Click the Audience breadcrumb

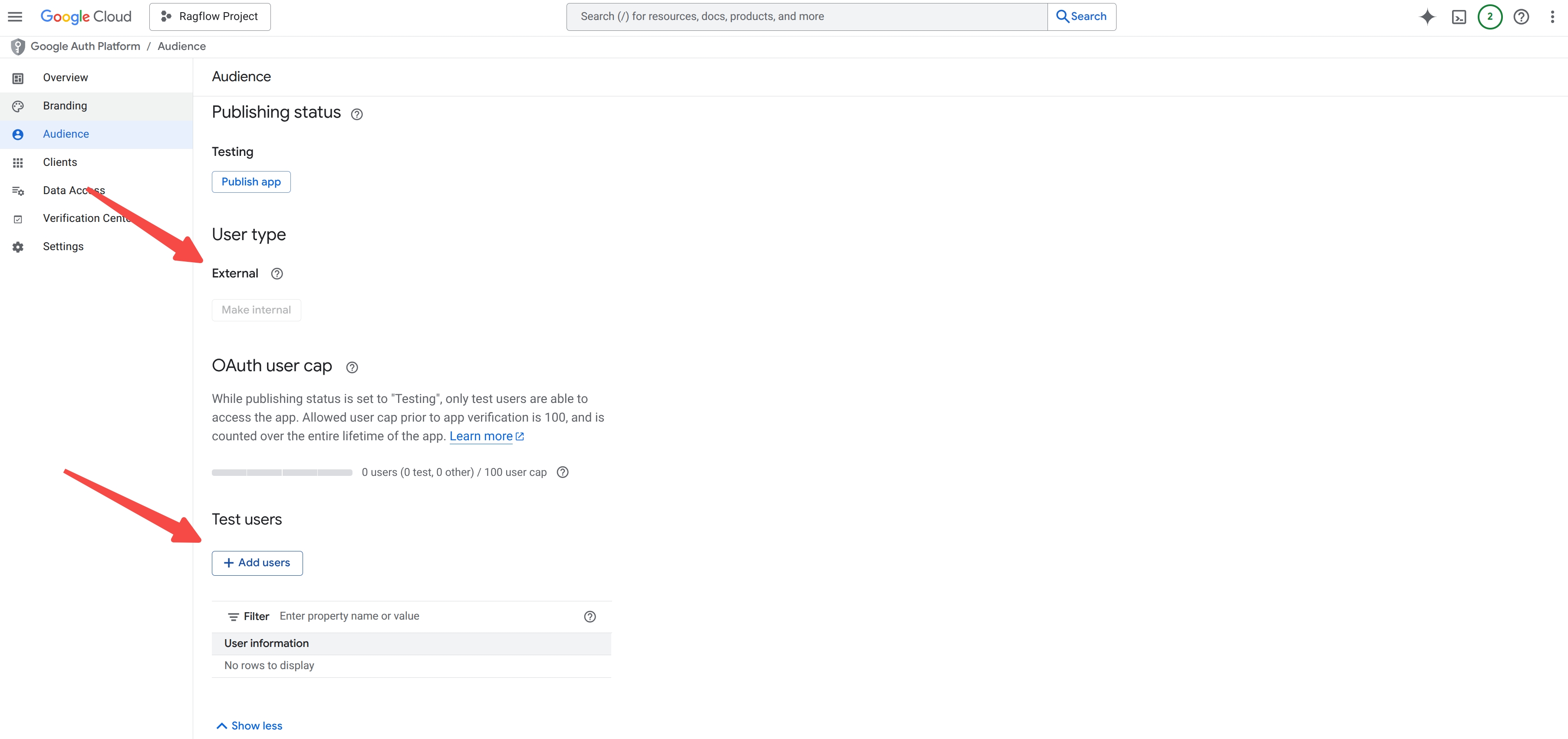tap(181, 46)
